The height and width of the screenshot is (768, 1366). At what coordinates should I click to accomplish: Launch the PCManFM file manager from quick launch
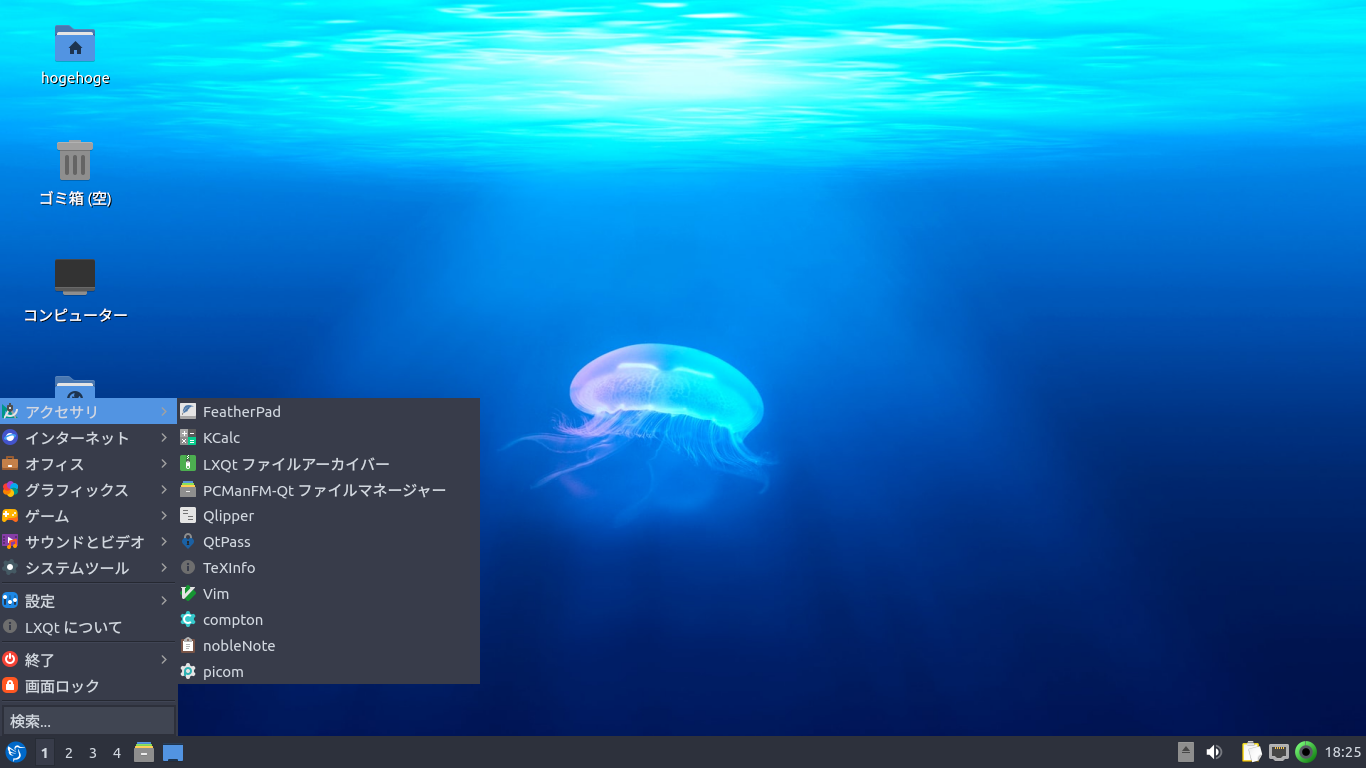(x=144, y=752)
